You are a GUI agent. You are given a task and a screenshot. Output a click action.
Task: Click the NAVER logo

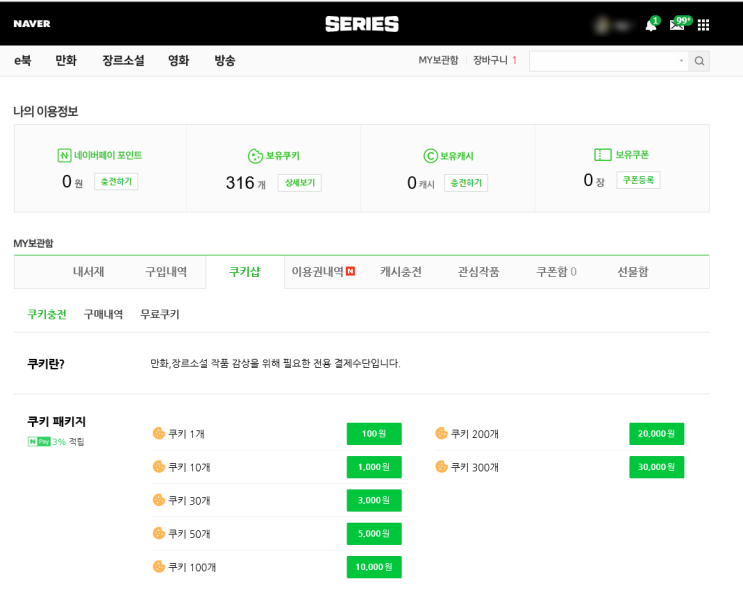tap(32, 24)
